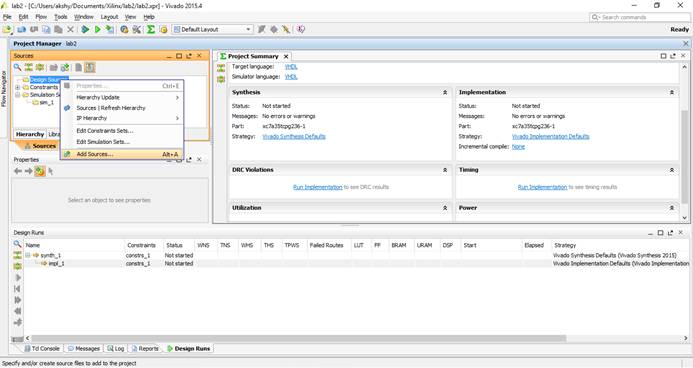Image resolution: width=693 pixels, height=368 pixels.
Task: Click the Incremental compile None link
Action: (x=518, y=147)
